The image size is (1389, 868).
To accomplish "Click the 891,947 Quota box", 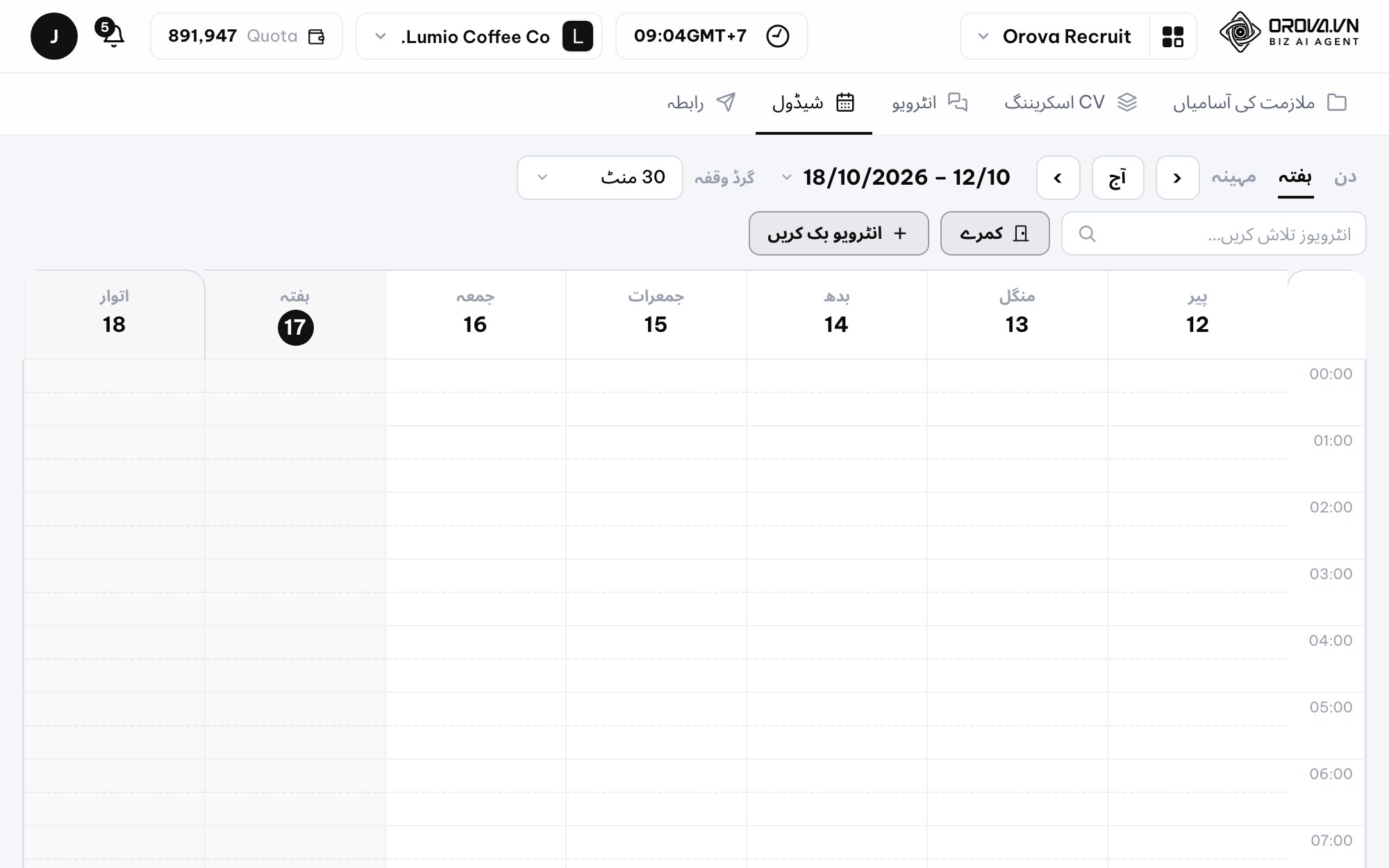I will click(247, 36).
